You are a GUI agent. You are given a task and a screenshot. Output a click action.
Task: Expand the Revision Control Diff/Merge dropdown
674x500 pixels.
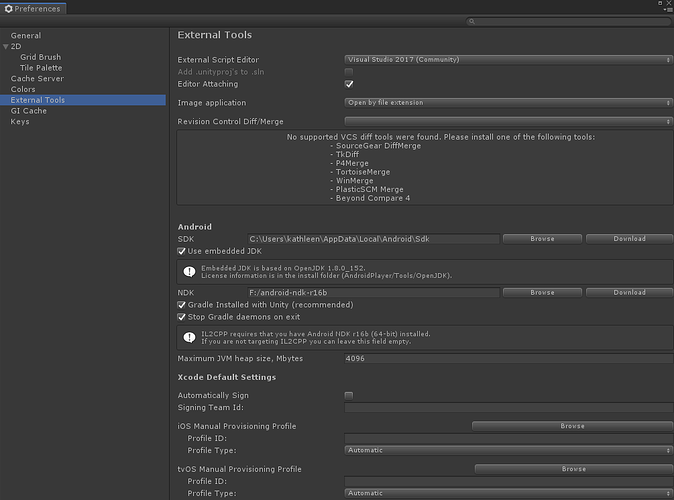pos(507,121)
